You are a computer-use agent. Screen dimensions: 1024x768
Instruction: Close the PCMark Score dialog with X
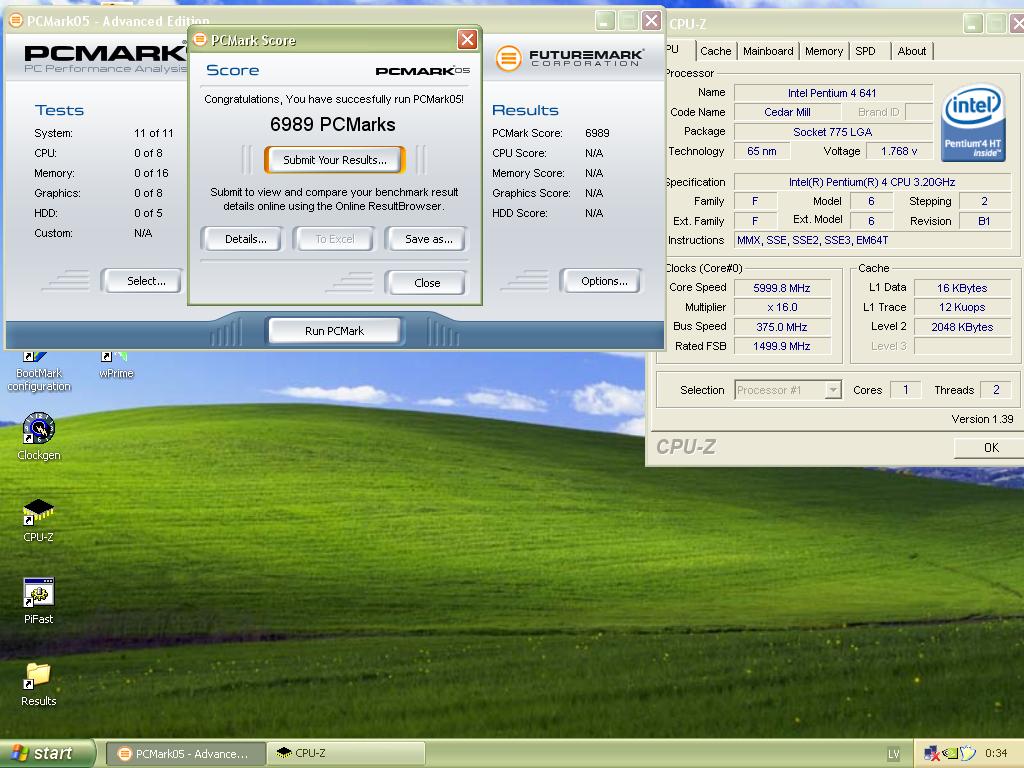(467, 40)
